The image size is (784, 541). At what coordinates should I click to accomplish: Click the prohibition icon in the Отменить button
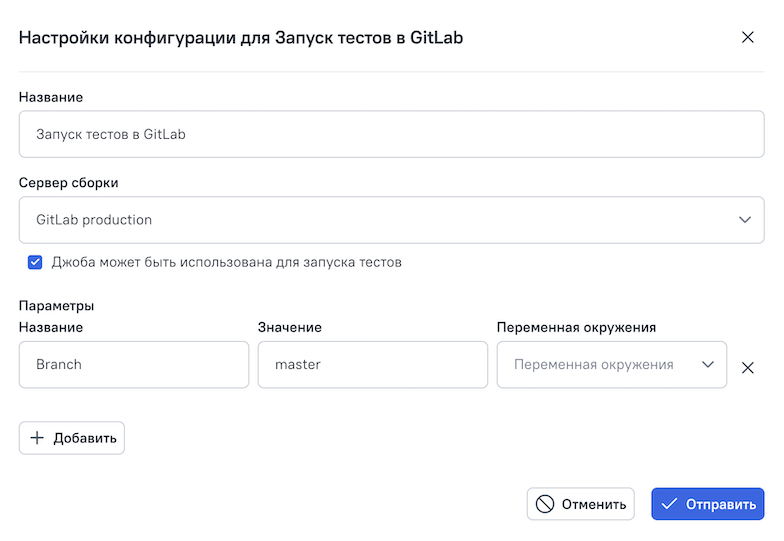[x=545, y=504]
